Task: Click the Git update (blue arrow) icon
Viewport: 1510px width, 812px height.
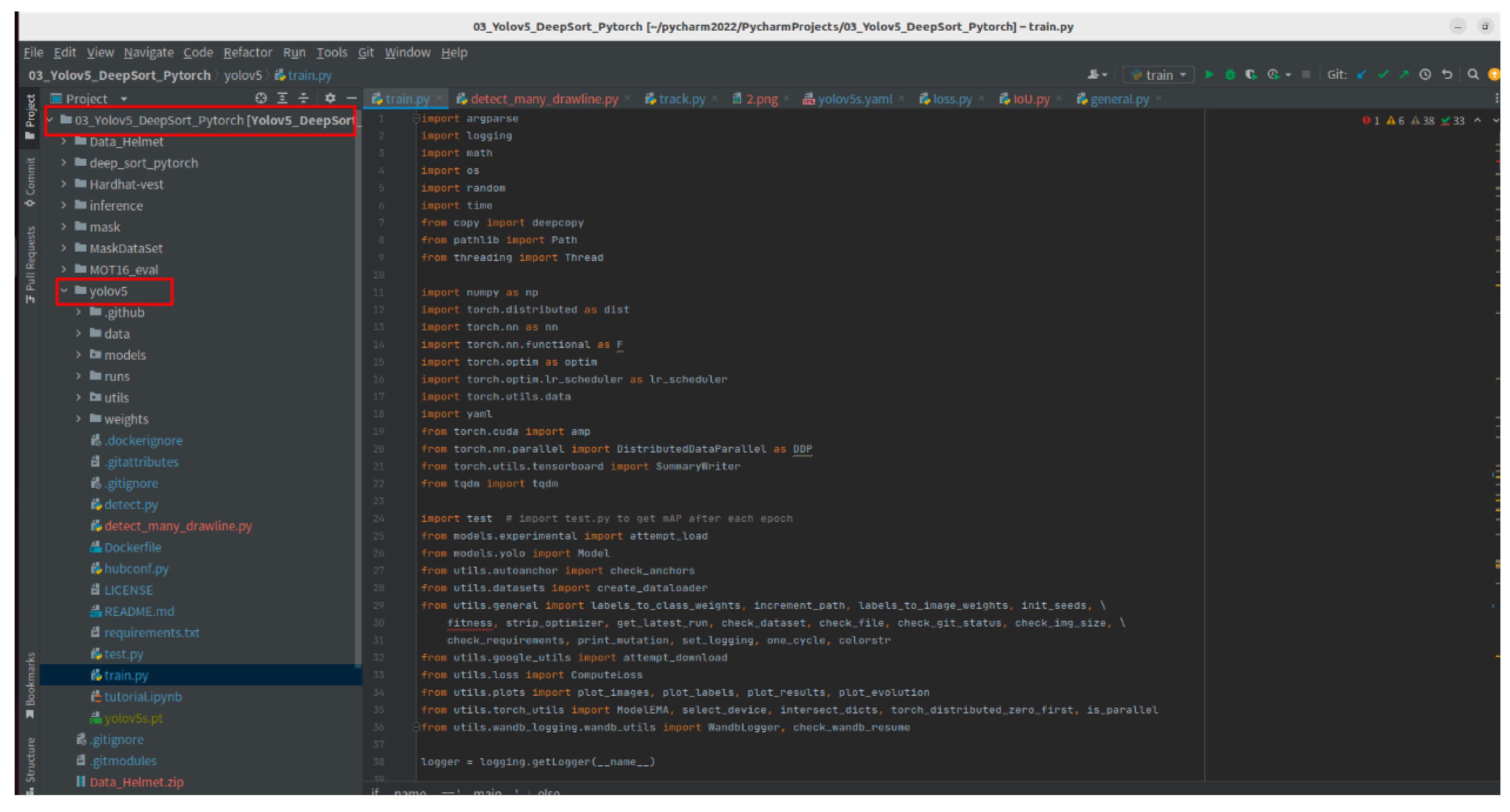Action: click(x=1362, y=75)
